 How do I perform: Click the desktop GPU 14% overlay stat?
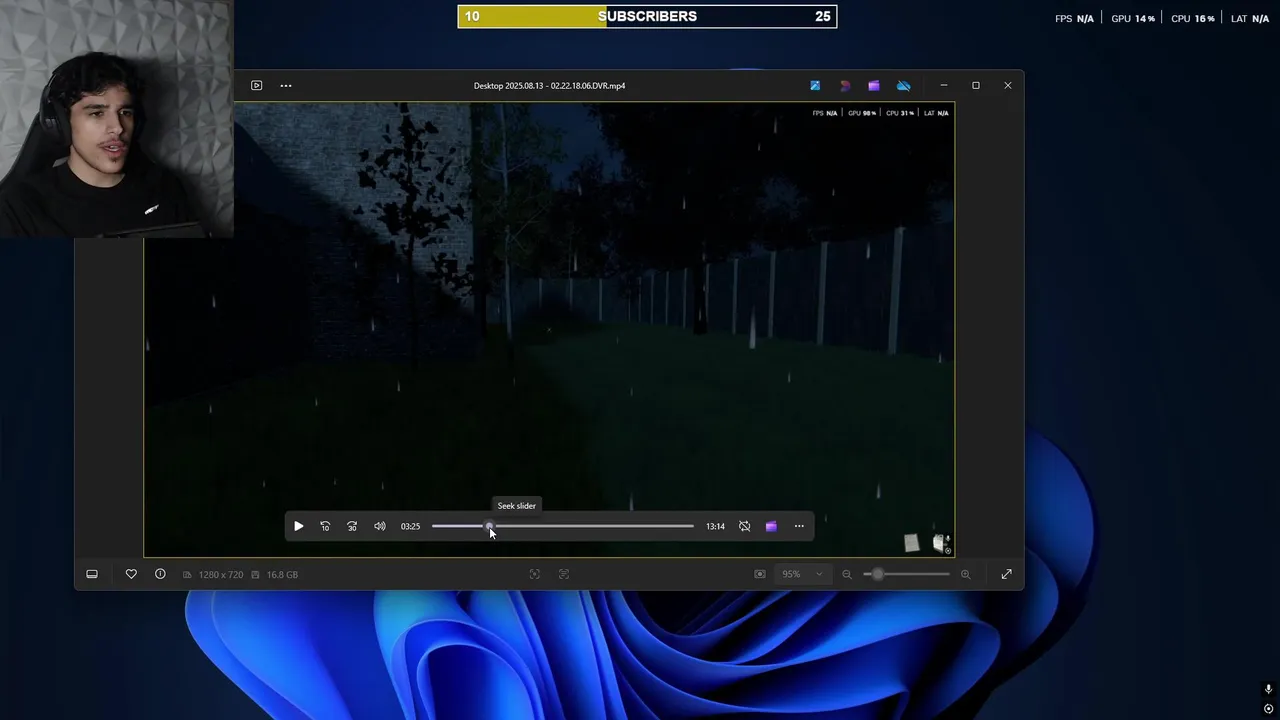1133,19
